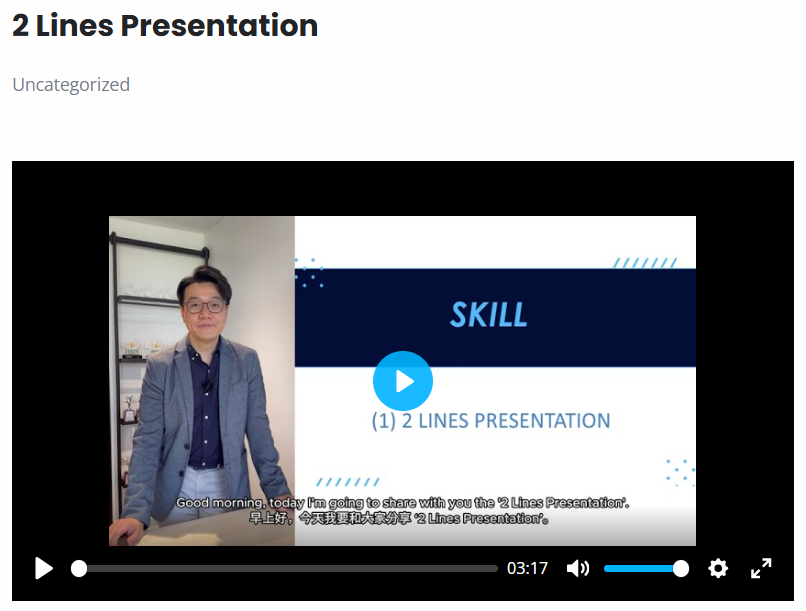Click the video frame showing SKILL slide

402,381
